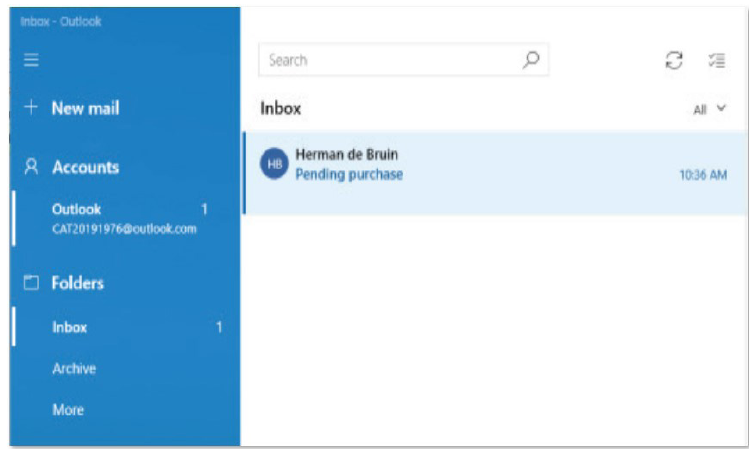Click the HB sender avatar

[274, 164]
